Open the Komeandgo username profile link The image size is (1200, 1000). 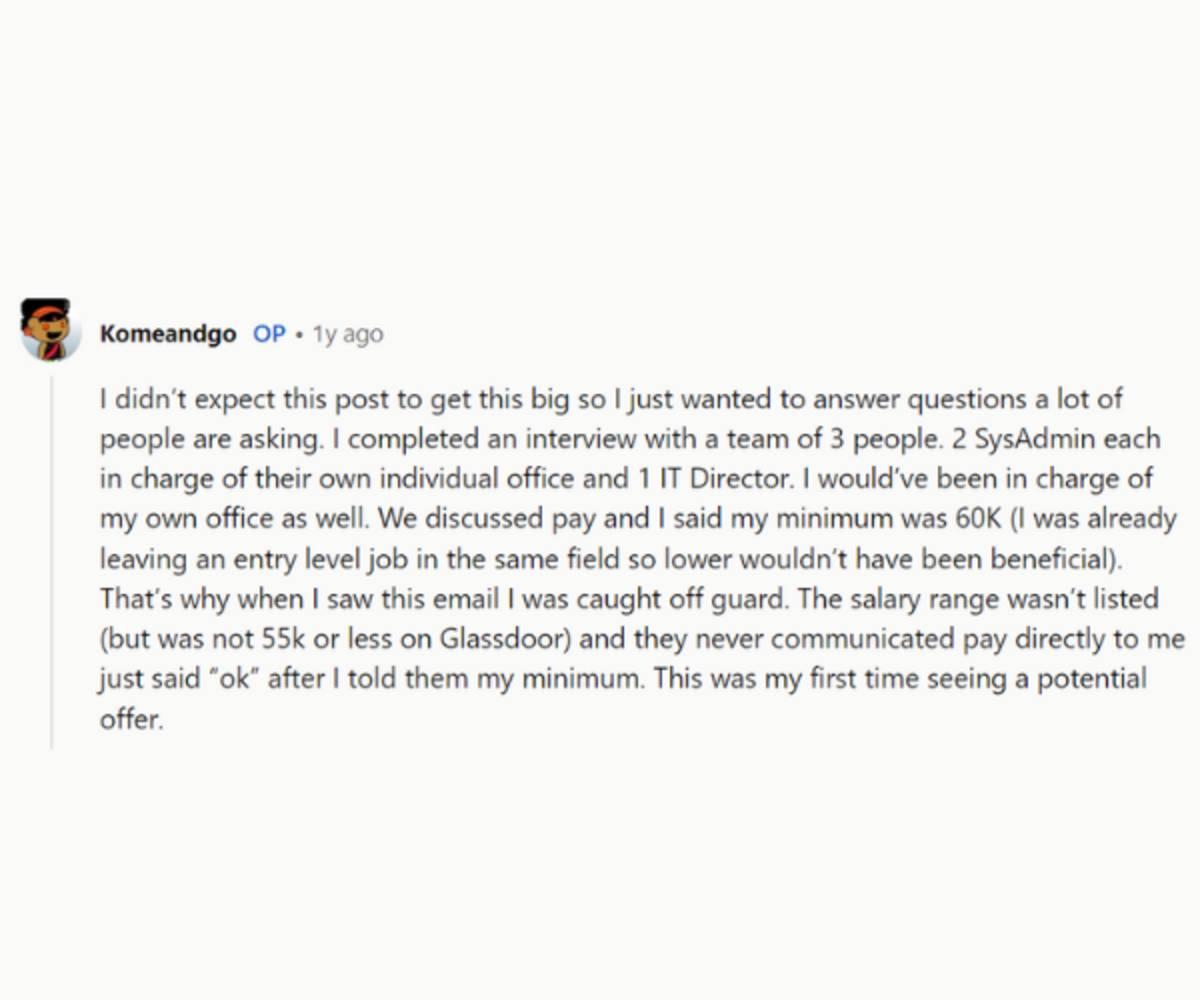pos(168,334)
